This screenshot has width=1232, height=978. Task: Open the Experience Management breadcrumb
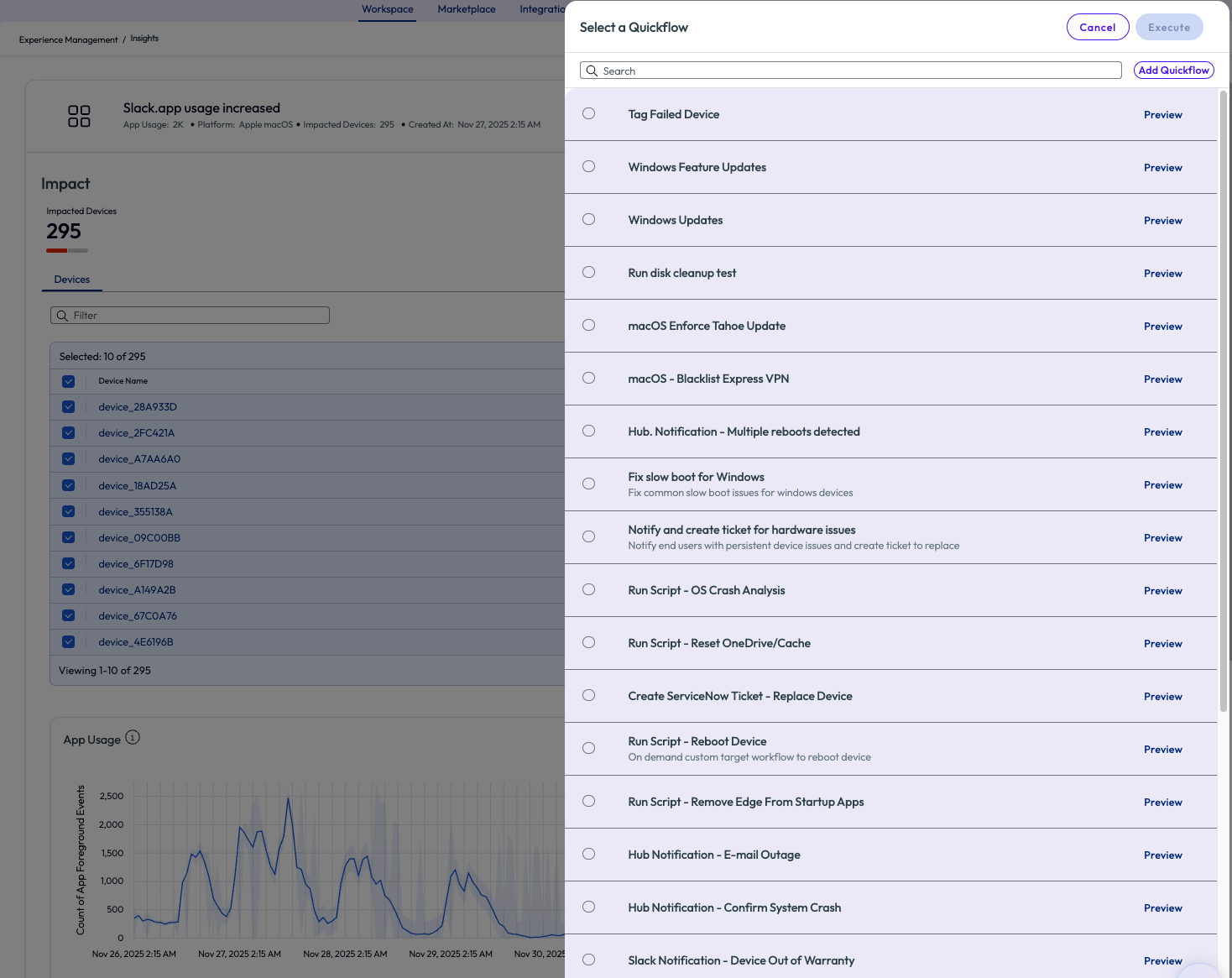click(x=69, y=39)
